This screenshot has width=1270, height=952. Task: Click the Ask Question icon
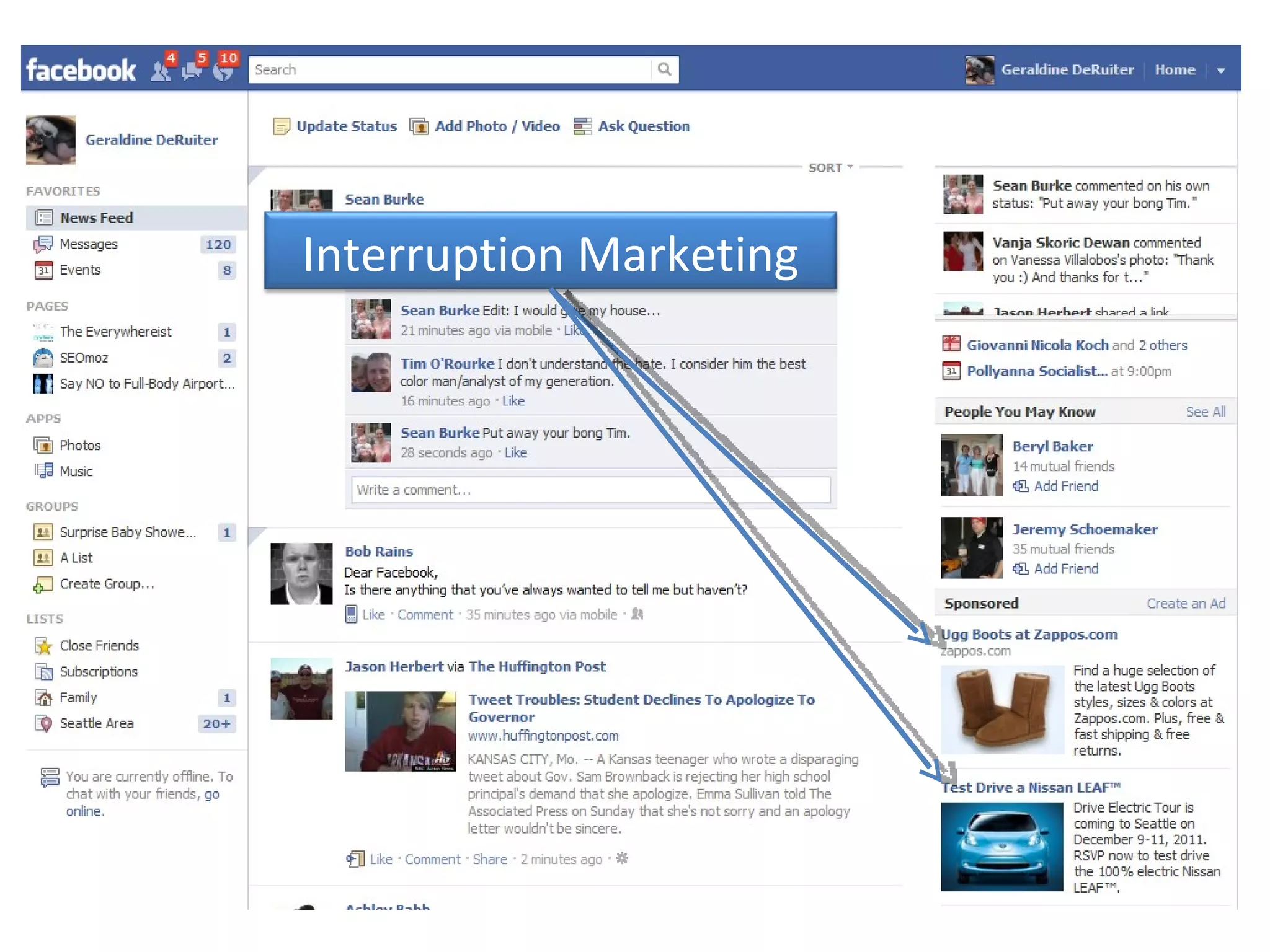point(582,126)
